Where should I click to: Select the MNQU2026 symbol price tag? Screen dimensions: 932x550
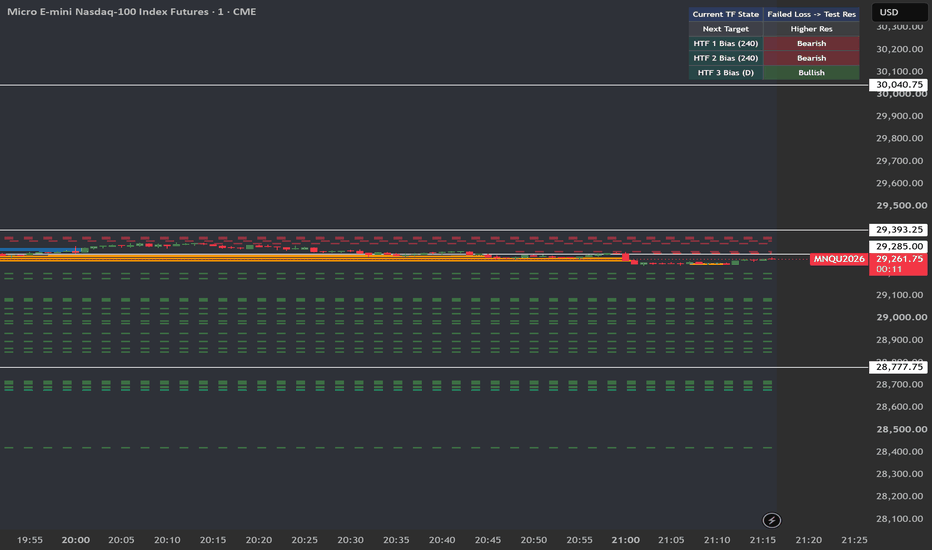coord(839,259)
